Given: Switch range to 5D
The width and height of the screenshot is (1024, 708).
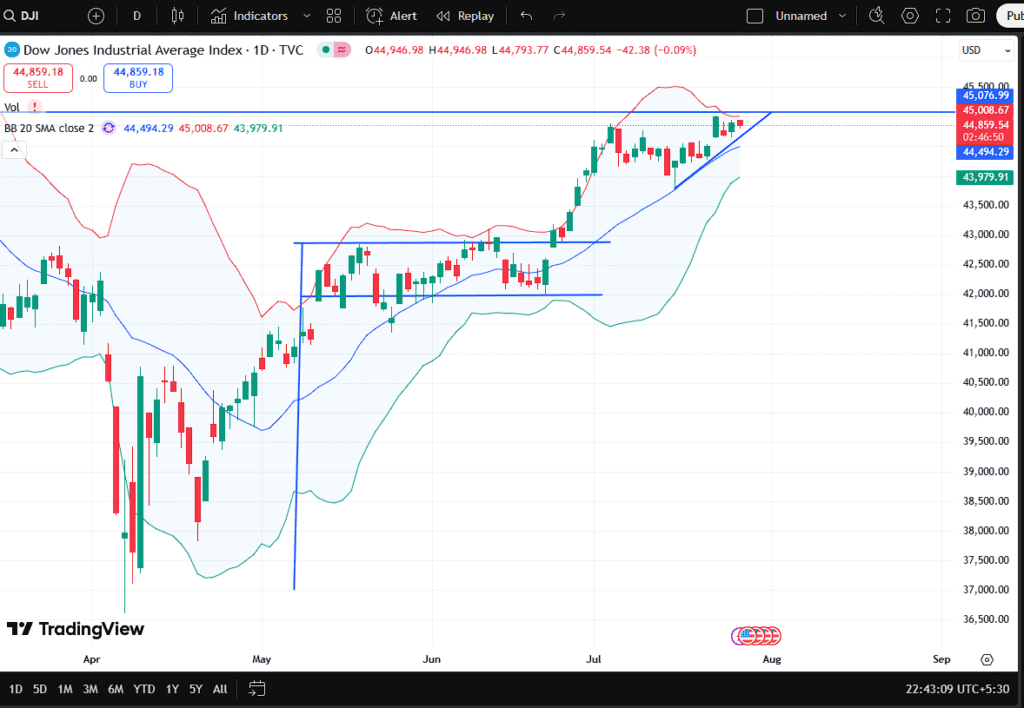Looking at the screenshot, I should (40, 689).
